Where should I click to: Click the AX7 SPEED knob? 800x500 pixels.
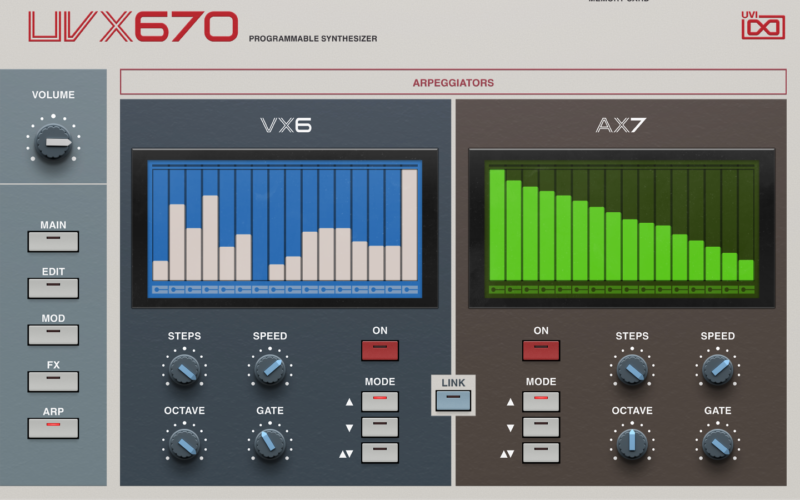717,370
